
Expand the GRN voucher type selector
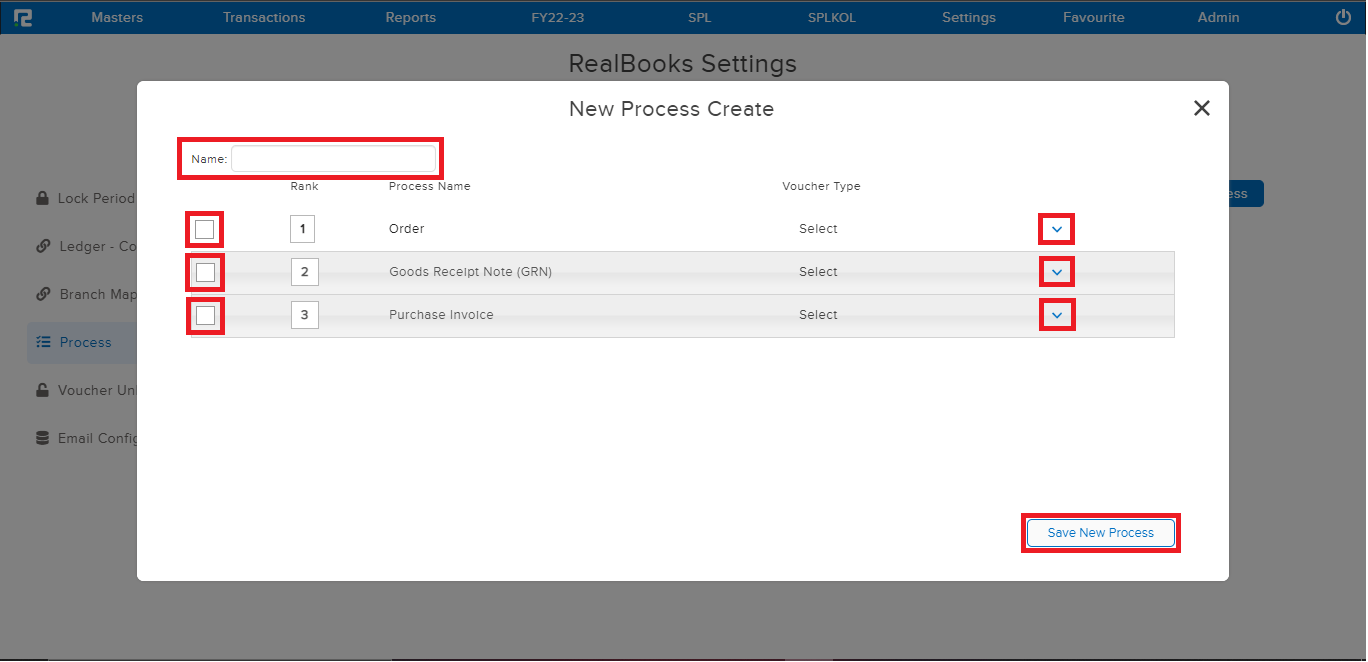[x=1056, y=271]
